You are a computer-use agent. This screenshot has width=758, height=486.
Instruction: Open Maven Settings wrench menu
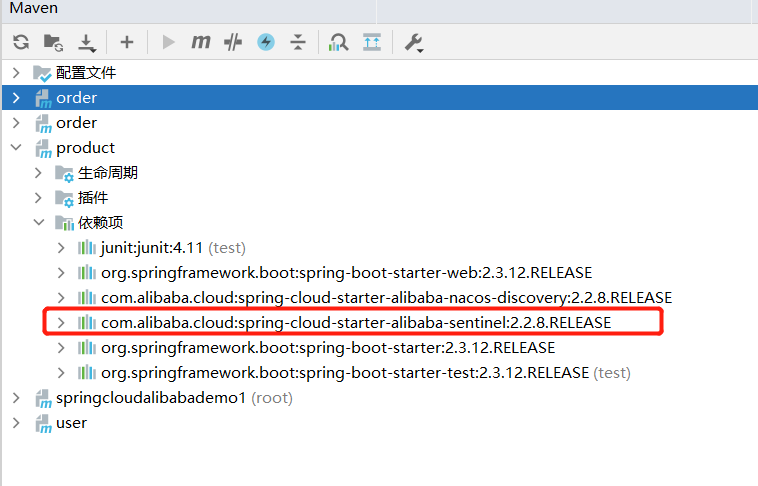click(413, 42)
